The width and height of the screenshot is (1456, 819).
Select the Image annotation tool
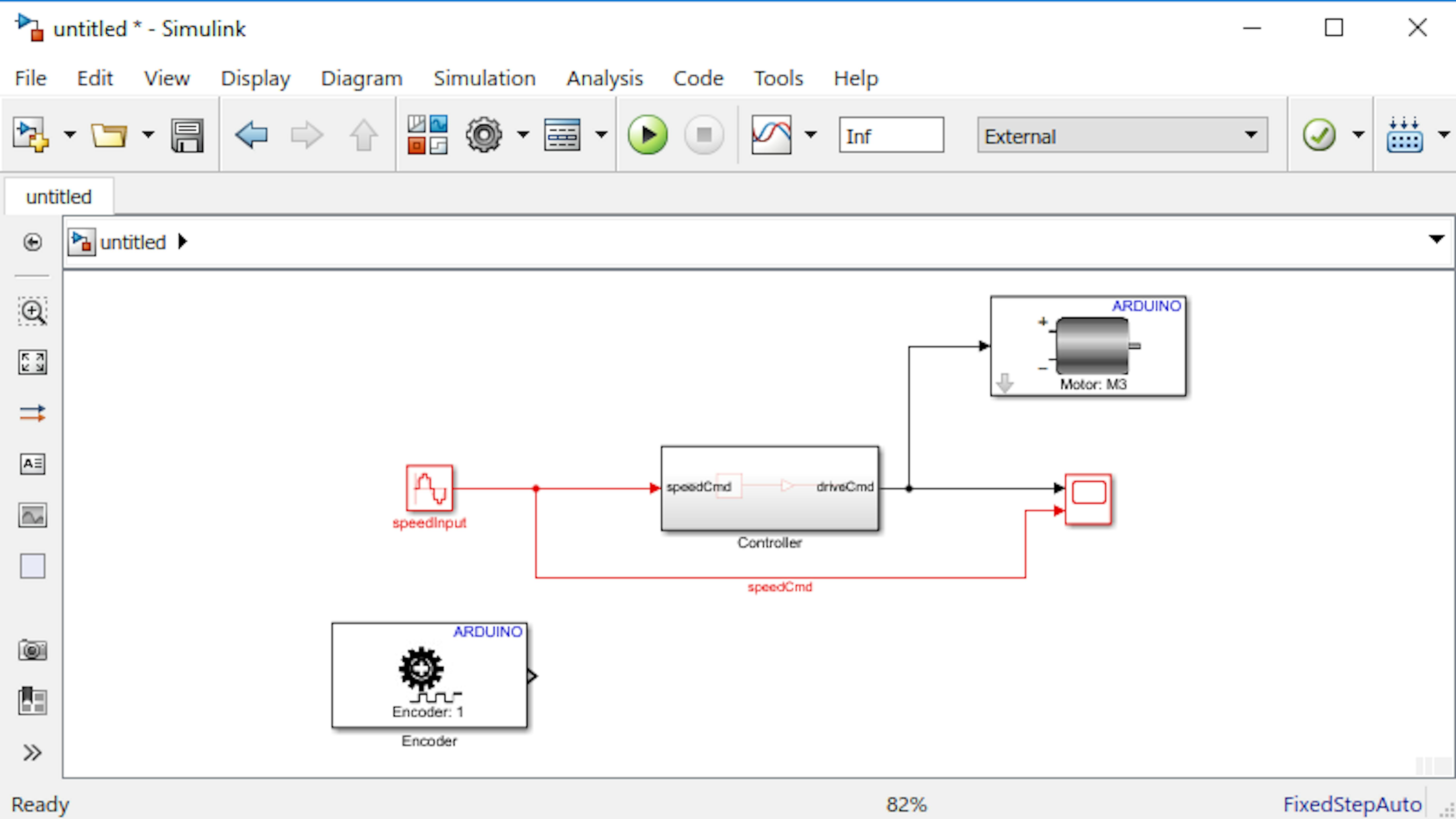(x=33, y=515)
